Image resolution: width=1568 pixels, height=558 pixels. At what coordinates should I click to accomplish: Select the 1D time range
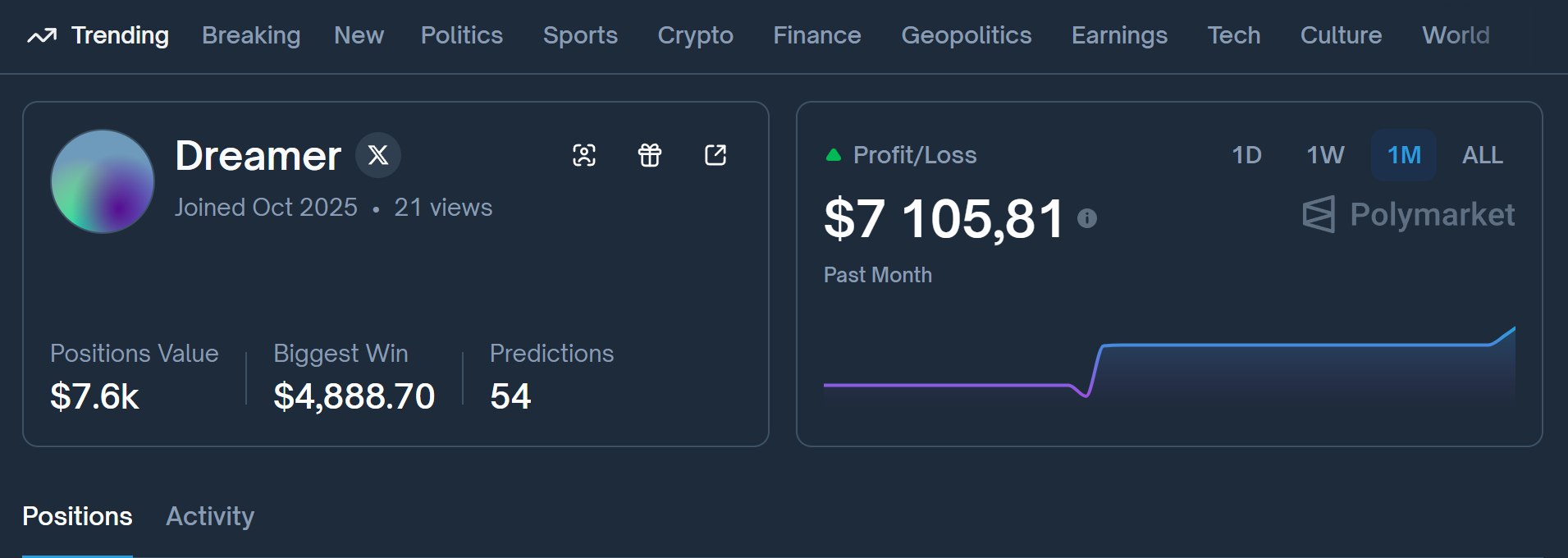1246,155
